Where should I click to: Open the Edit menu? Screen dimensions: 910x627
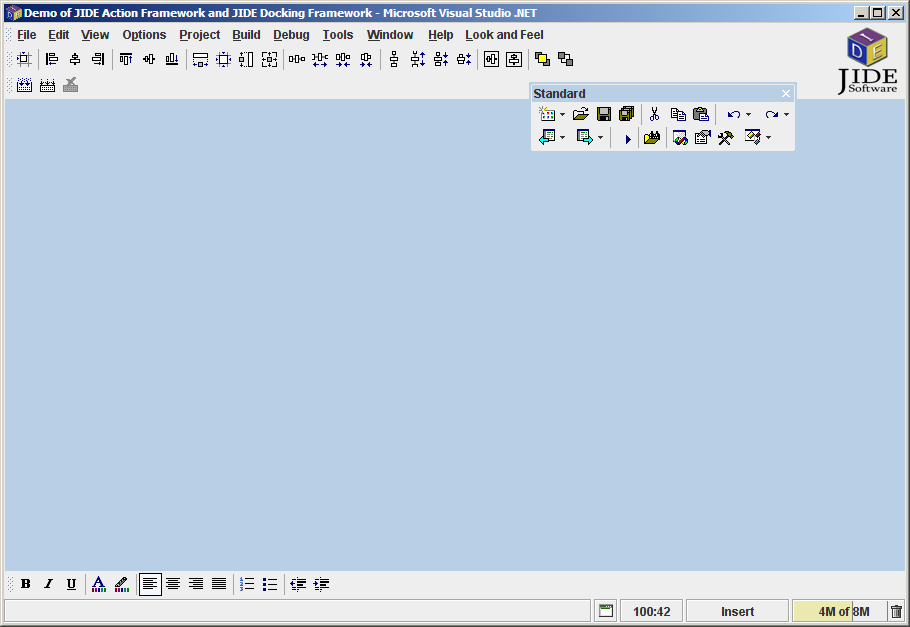59,35
